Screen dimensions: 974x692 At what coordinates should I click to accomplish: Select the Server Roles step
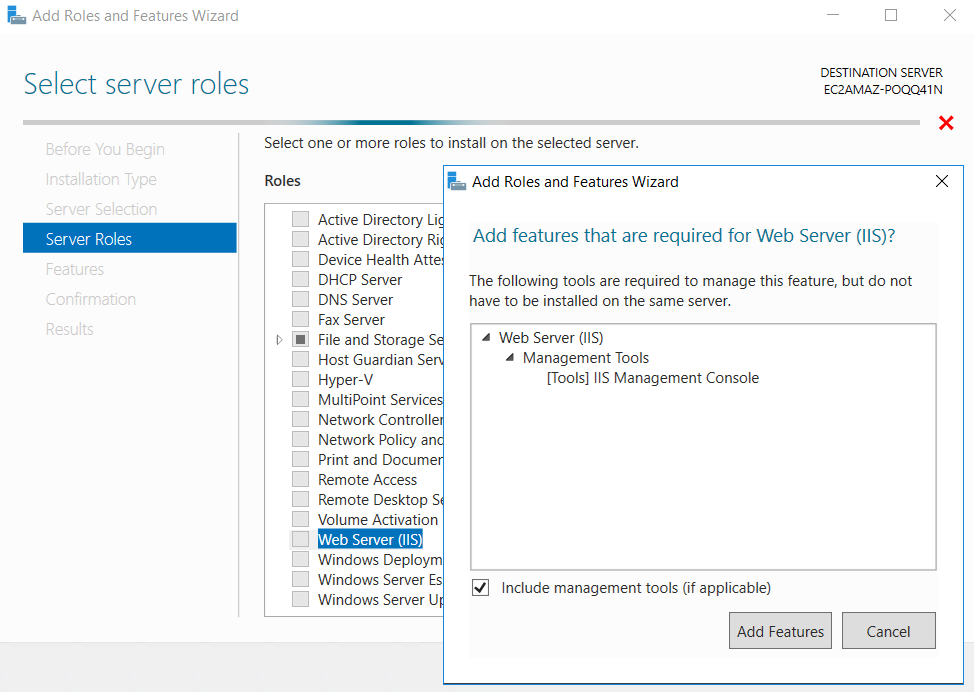point(130,239)
